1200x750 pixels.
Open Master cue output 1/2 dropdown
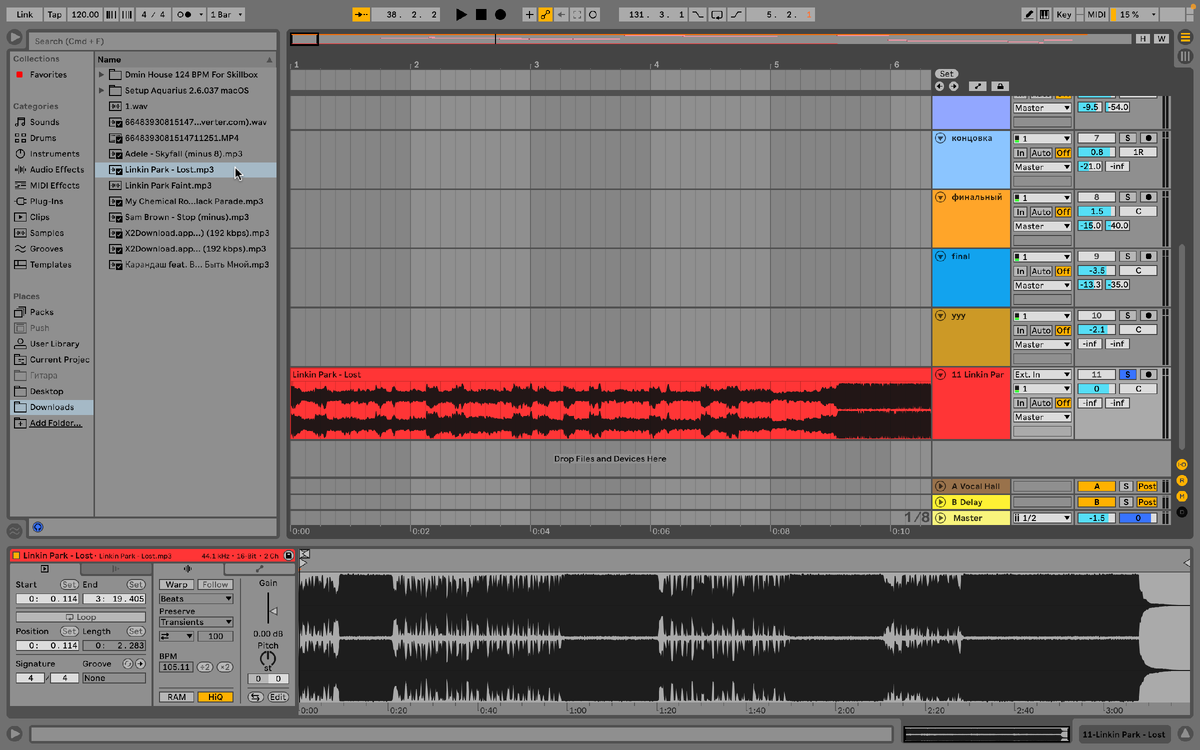point(1042,518)
